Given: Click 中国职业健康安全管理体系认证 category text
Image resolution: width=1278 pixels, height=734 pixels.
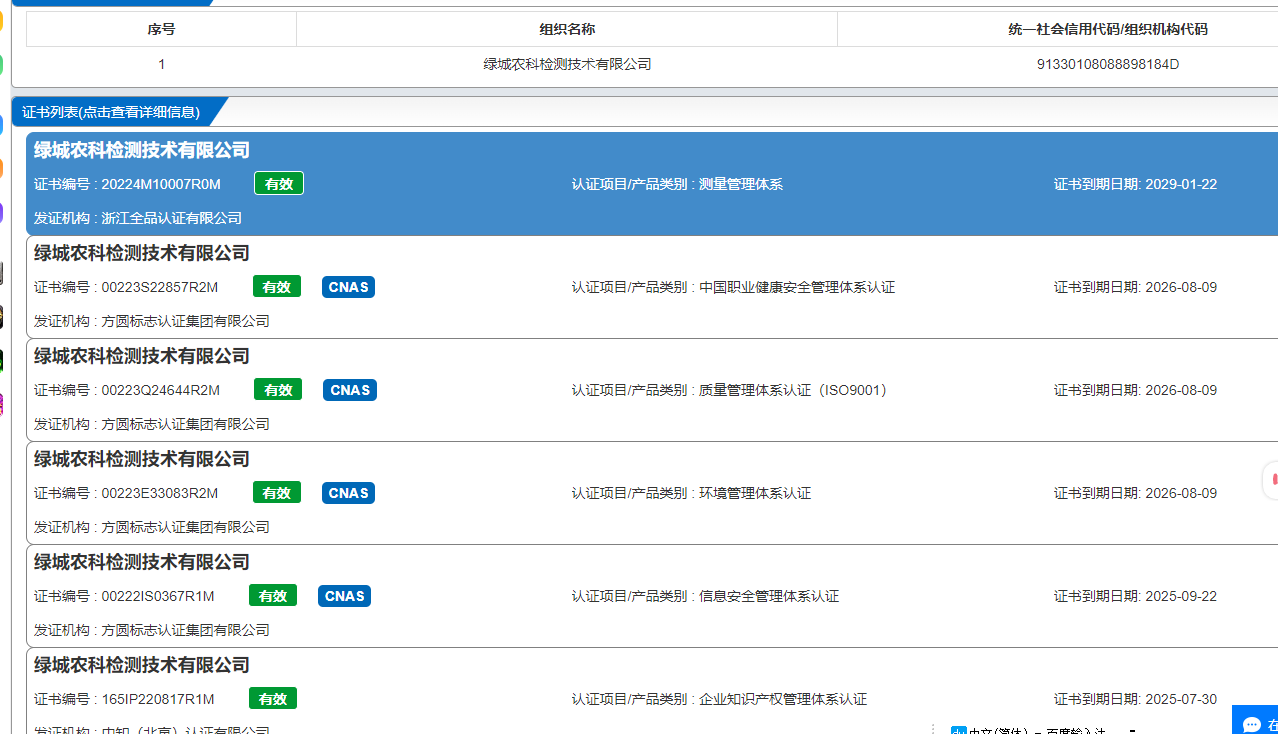Looking at the screenshot, I should pos(797,287).
